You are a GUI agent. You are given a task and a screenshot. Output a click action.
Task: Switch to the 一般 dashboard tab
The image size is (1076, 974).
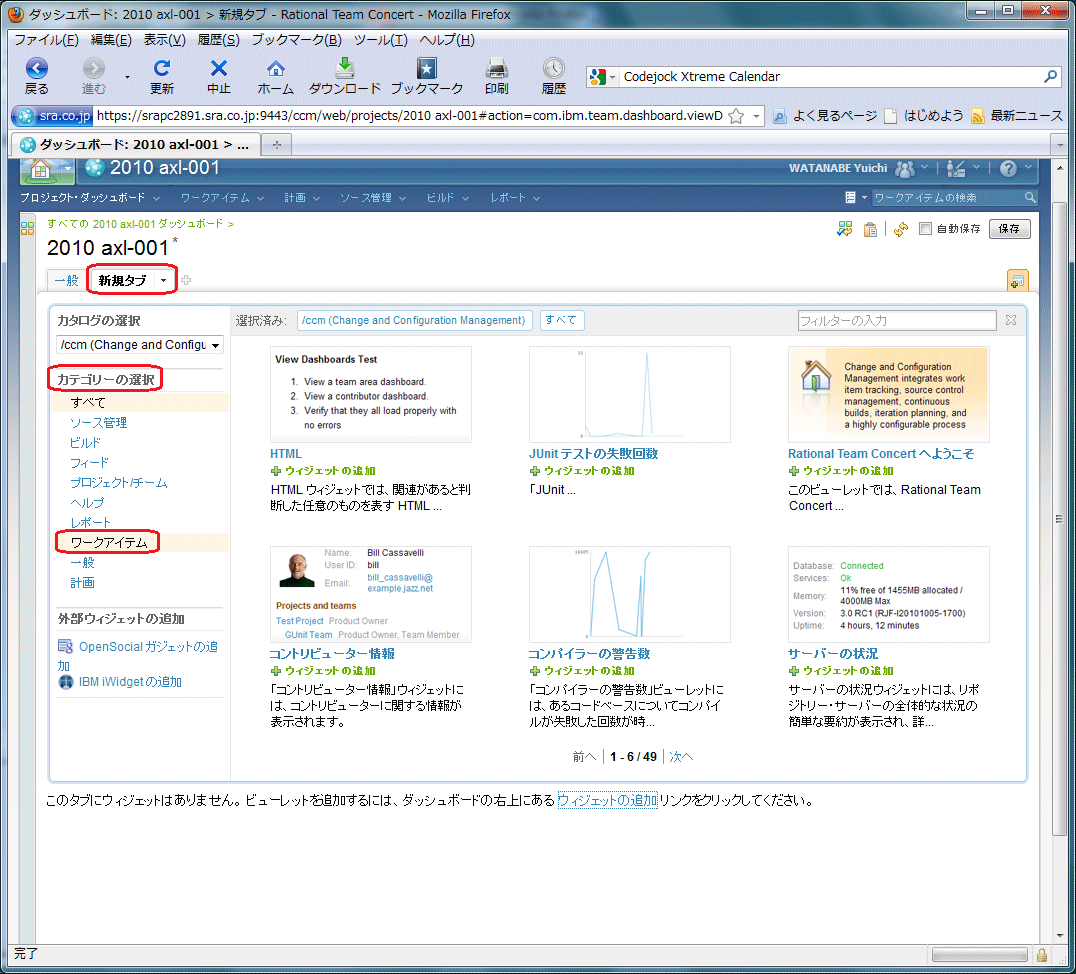(x=67, y=281)
